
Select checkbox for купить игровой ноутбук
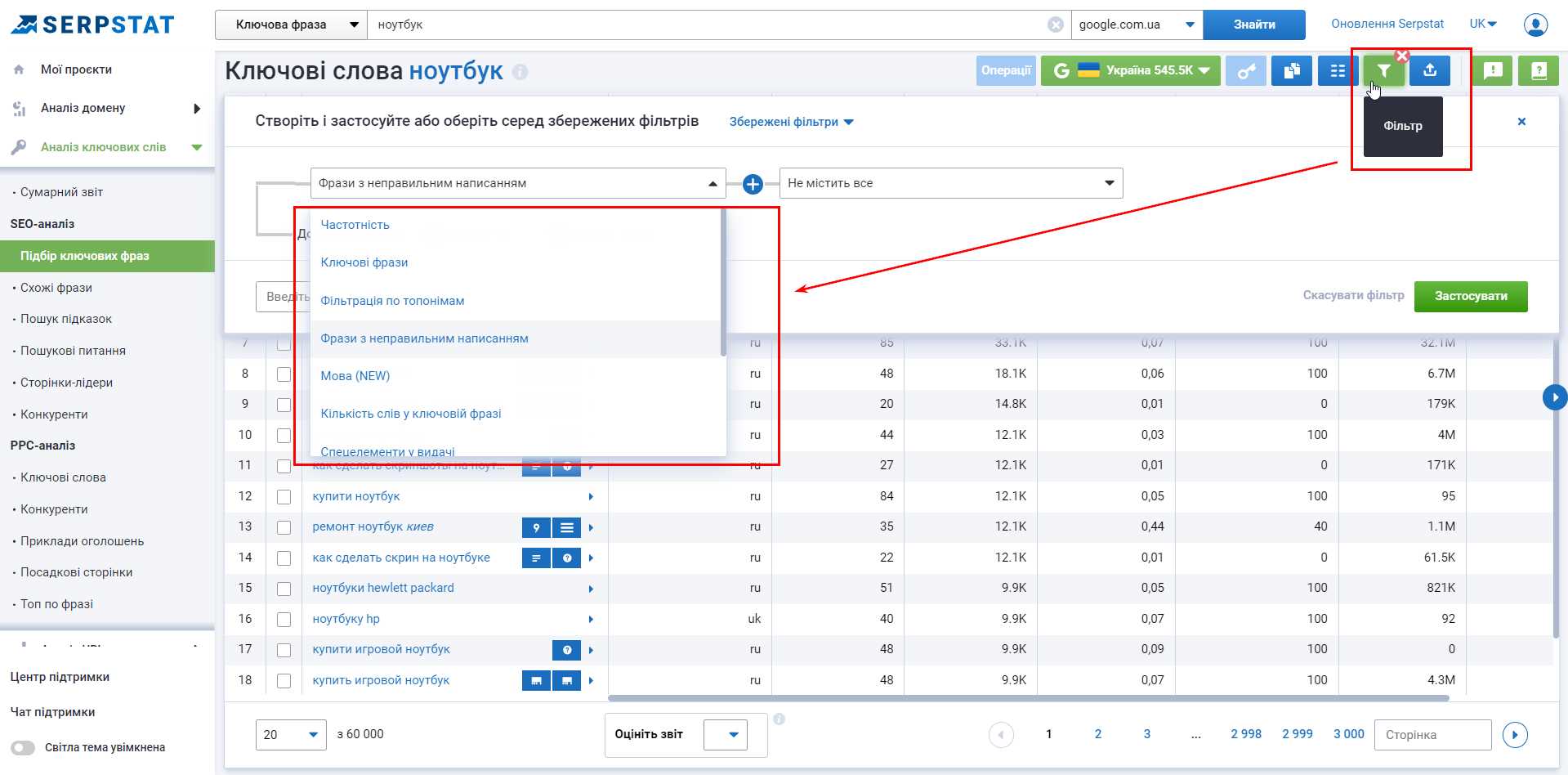[284, 681]
